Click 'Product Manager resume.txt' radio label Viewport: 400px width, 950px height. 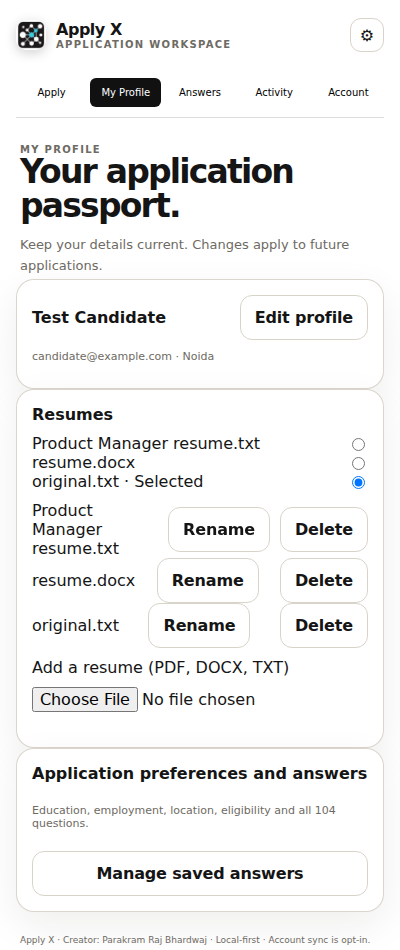point(146,444)
